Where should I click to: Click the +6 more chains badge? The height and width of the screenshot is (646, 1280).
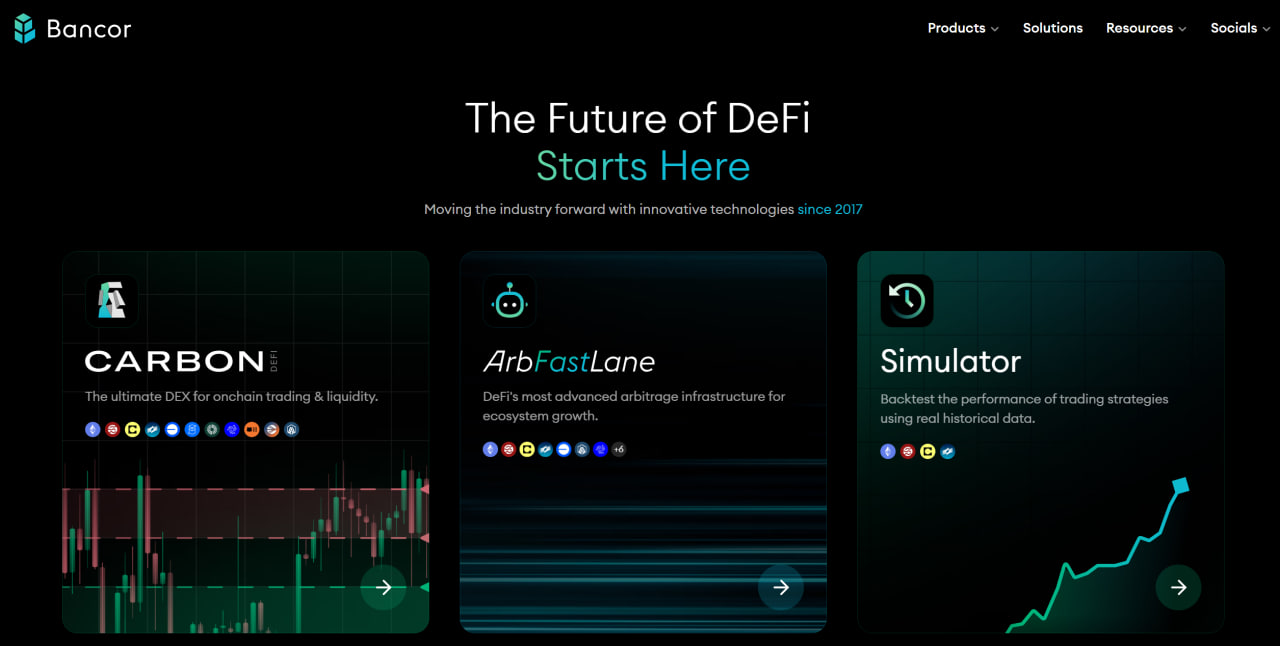pos(618,449)
